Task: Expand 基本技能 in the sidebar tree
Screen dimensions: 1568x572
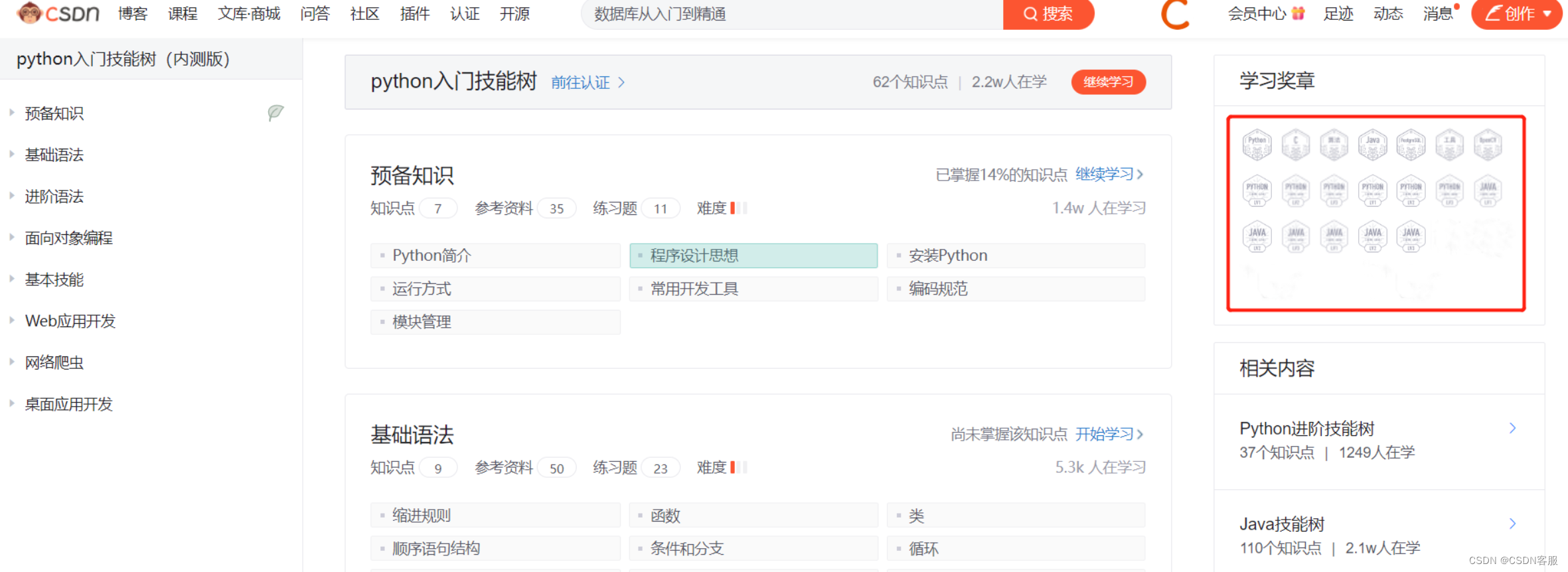Action: point(12,279)
